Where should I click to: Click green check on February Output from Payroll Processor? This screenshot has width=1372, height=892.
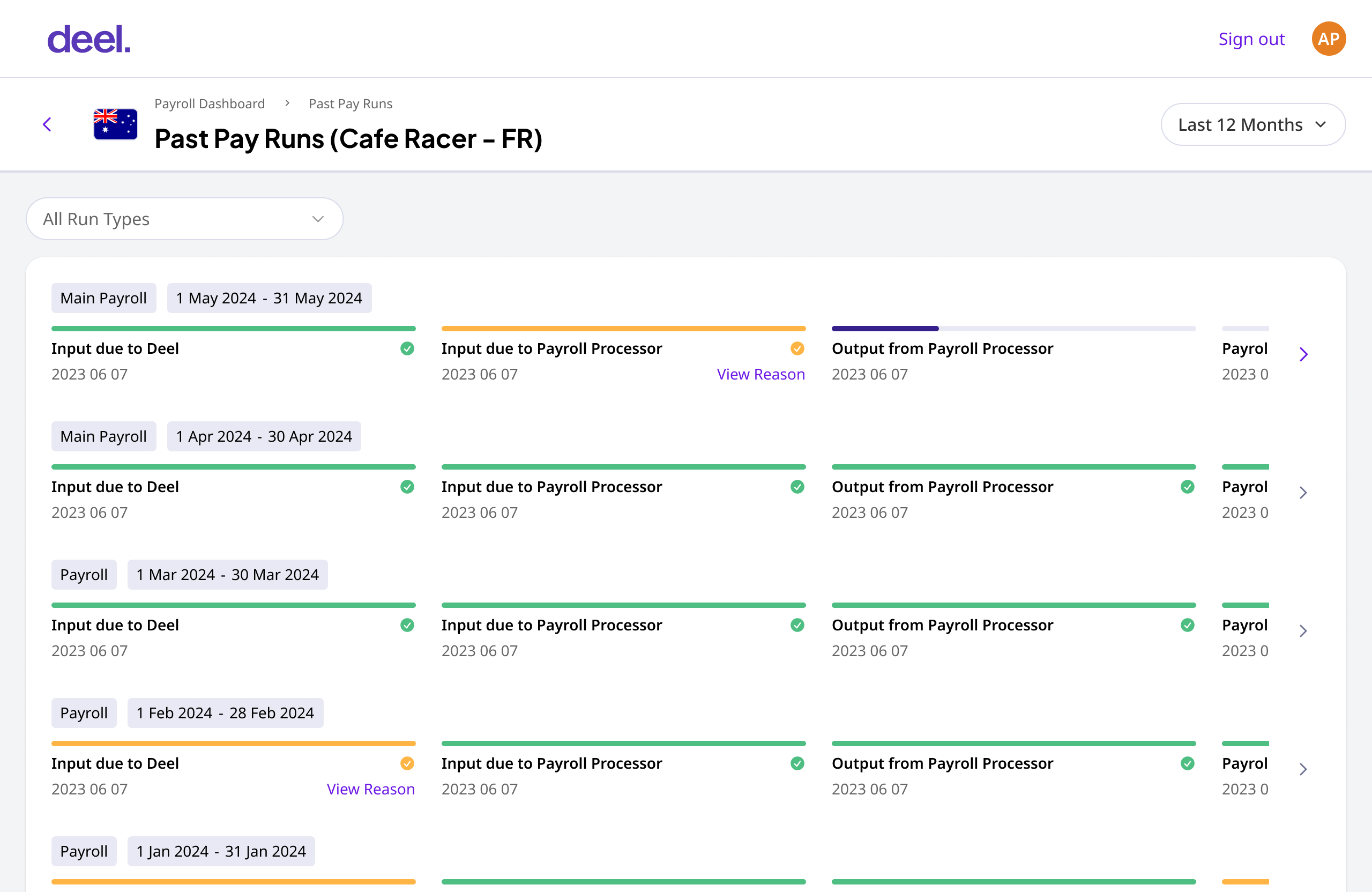click(1188, 763)
